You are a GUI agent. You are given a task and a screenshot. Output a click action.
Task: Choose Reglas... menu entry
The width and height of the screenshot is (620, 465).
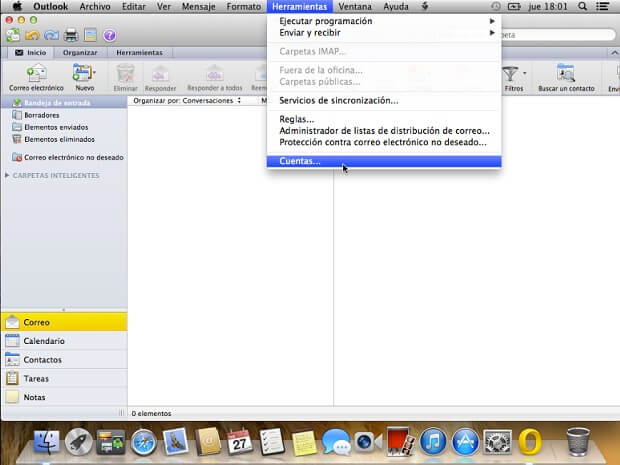[x=384, y=119]
